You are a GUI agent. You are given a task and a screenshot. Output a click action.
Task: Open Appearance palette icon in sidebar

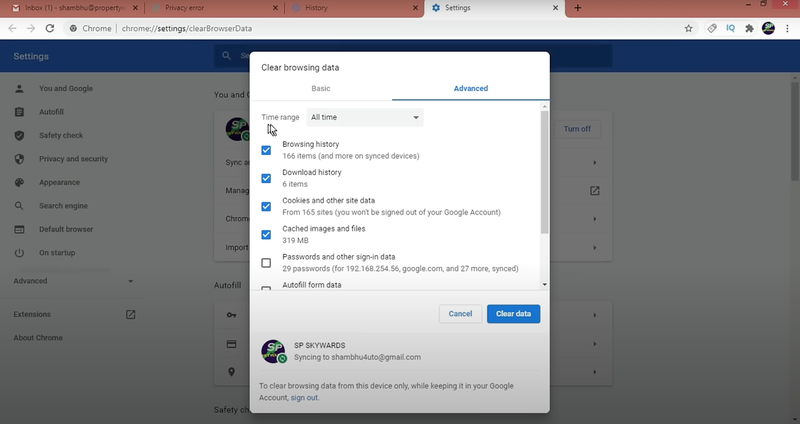coord(19,182)
